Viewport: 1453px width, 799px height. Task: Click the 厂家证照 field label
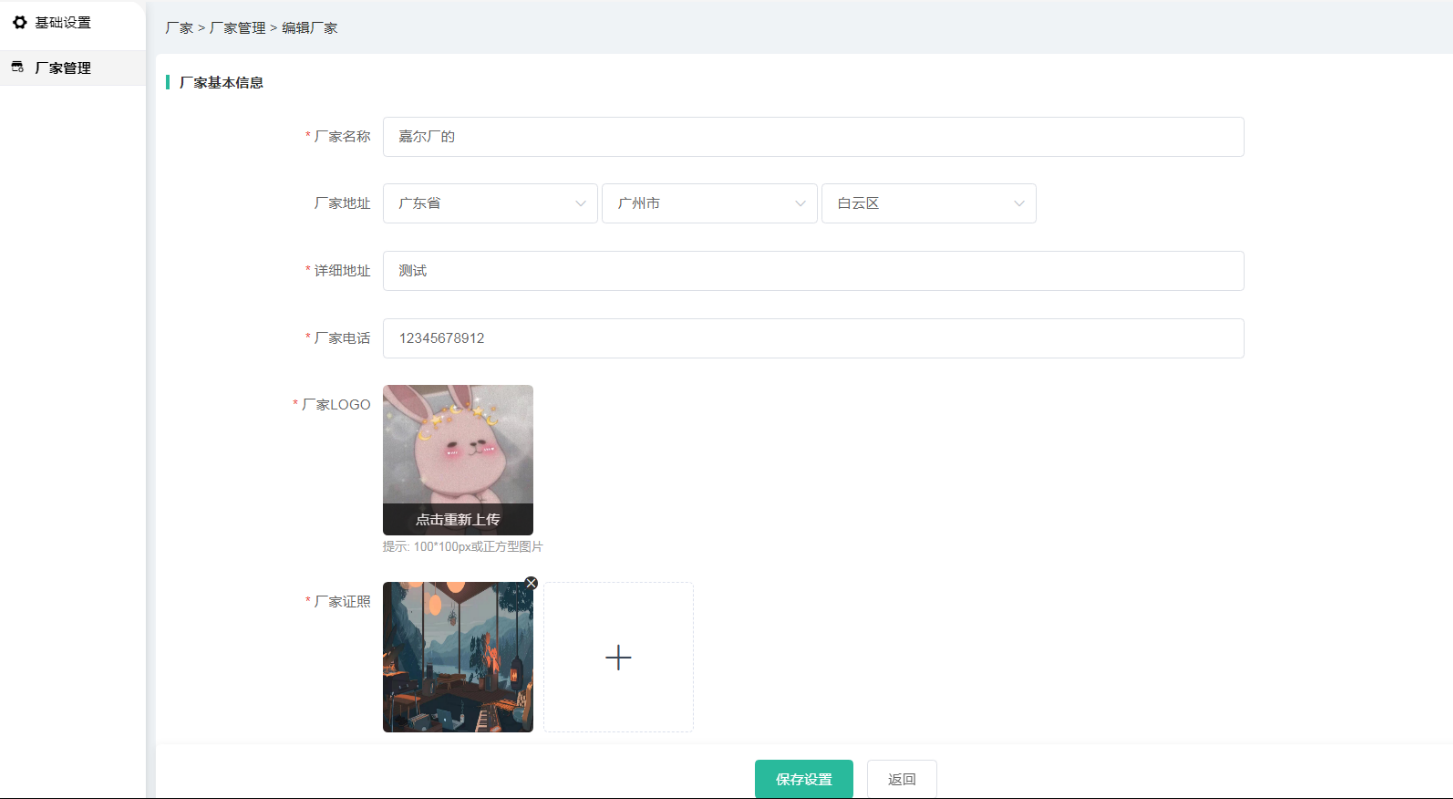pyautogui.click(x=342, y=602)
